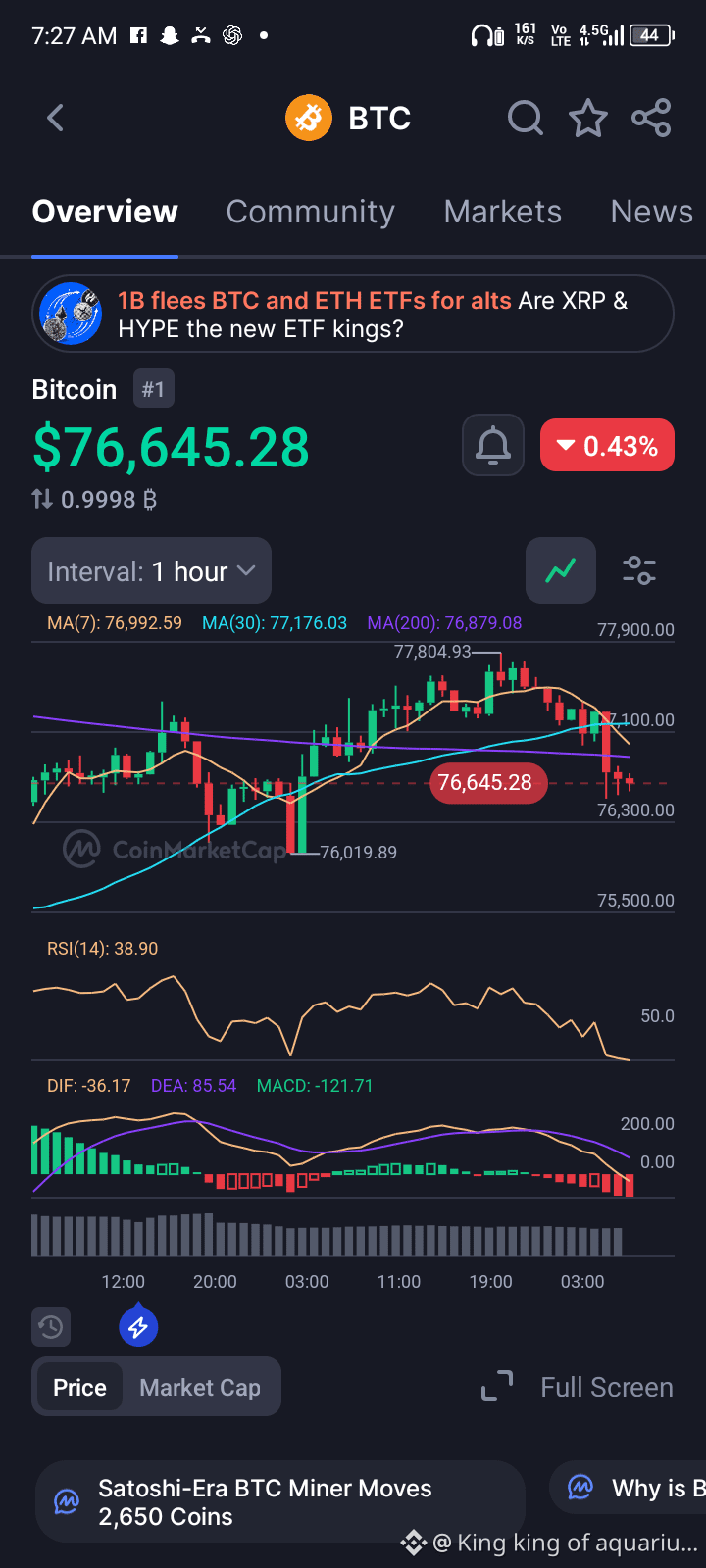Tap the Full Screen label
The height and width of the screenshot is (1568, 706).
(x=607, y=1387)
